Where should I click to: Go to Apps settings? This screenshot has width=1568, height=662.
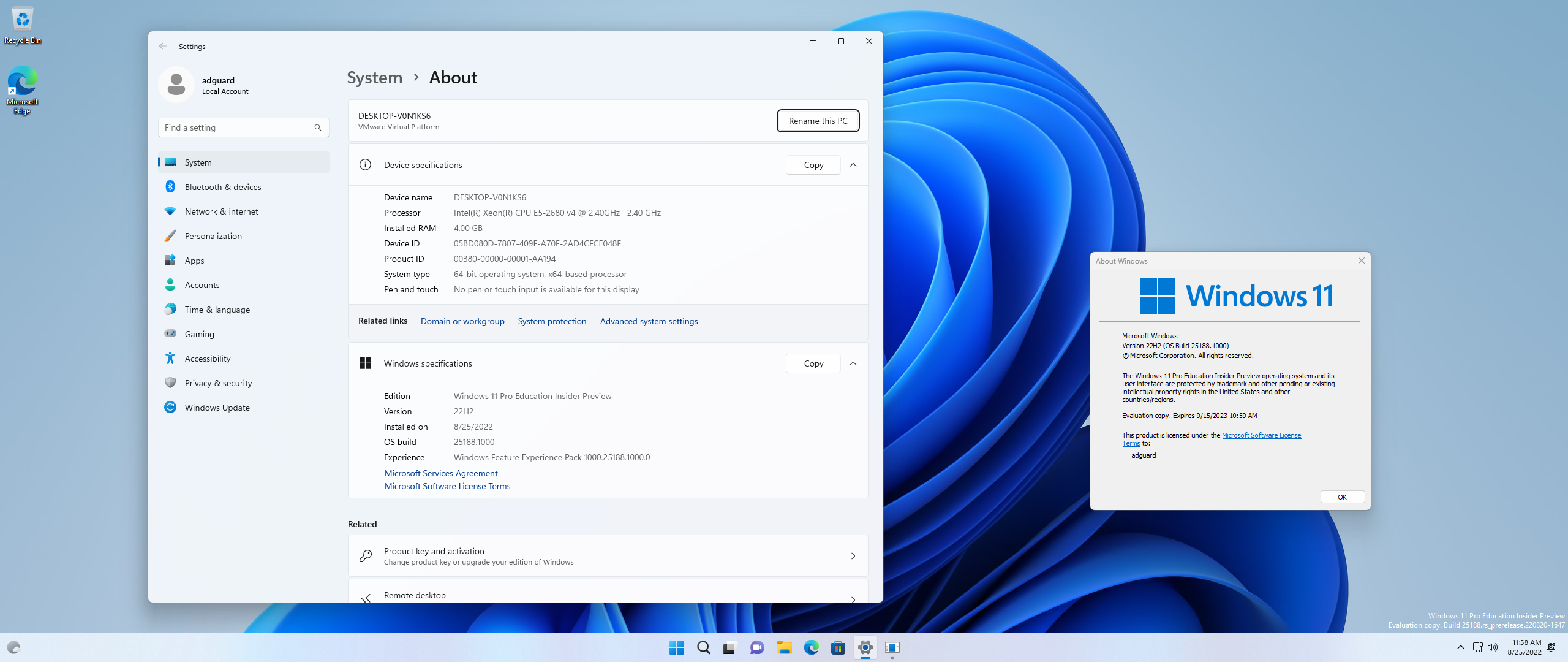(243, 261)
